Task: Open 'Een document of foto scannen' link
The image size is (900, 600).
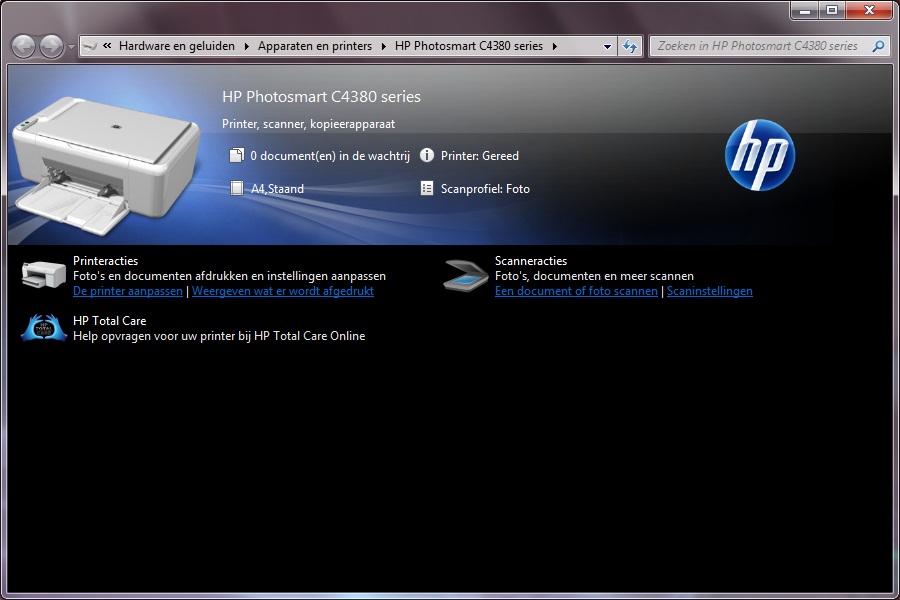Action: click(576, 291)
